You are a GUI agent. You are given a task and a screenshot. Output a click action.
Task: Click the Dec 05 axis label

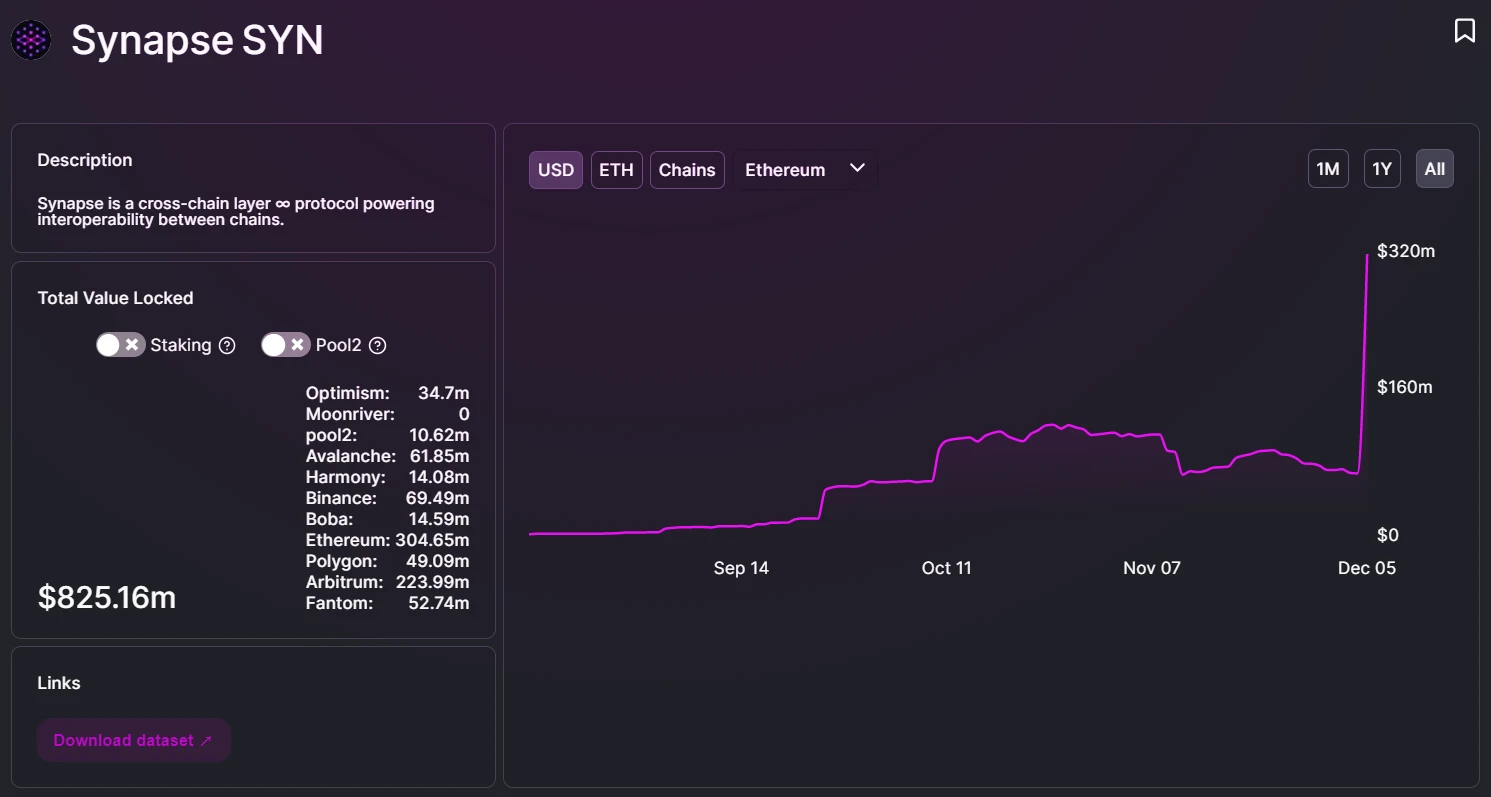tap(1367, 568)
